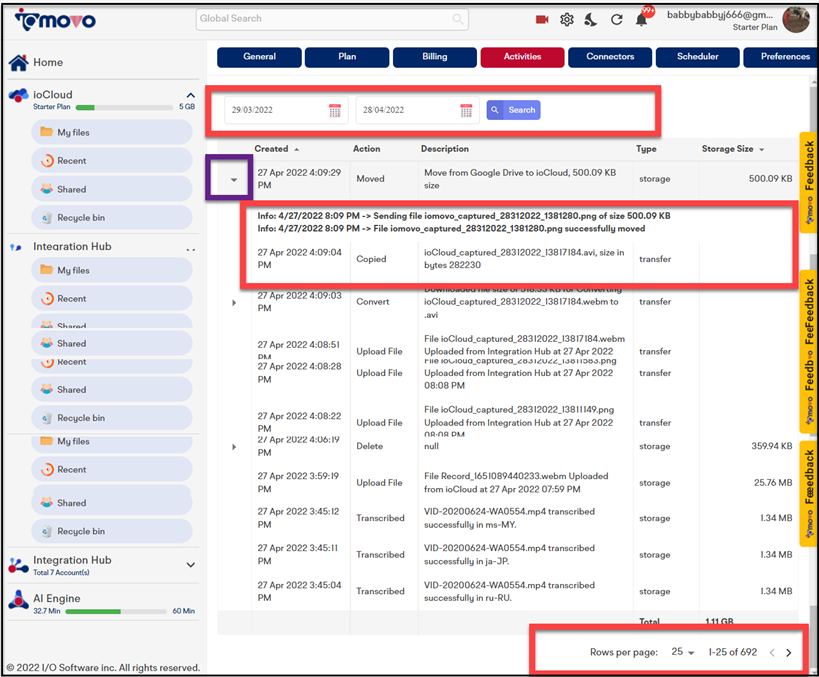Collapse the expanded Moved activity row

pos(234,180)
